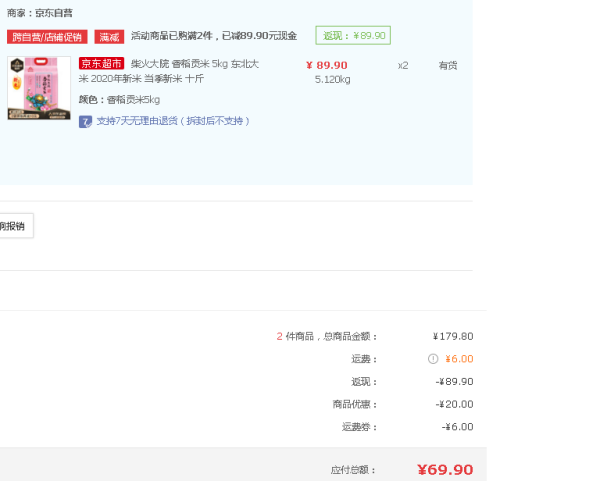Image resolution: width=600 pixels, height=481 pixels.
Task: Click the 京东超市 red badge
Action: [101, 64]
